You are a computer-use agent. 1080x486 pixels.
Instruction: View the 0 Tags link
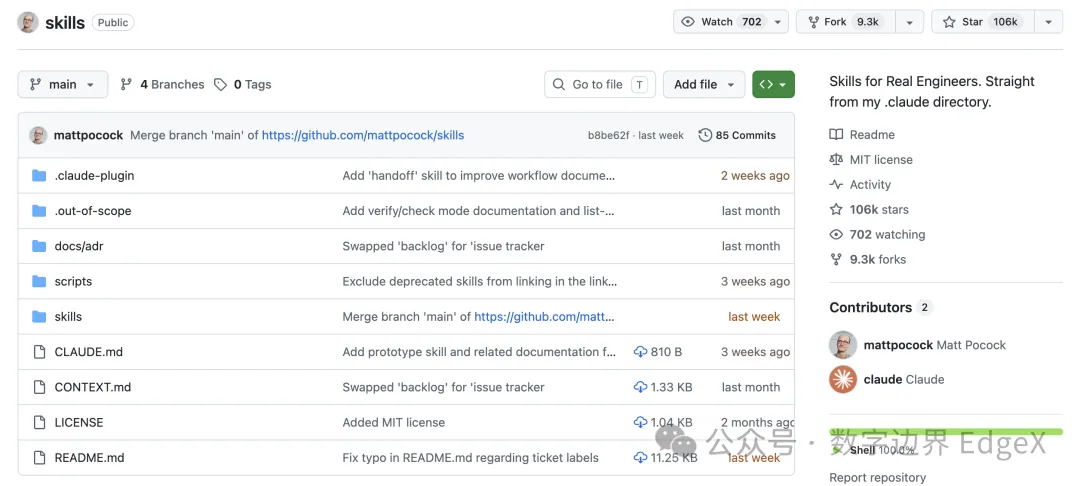(x=242, y=84)
